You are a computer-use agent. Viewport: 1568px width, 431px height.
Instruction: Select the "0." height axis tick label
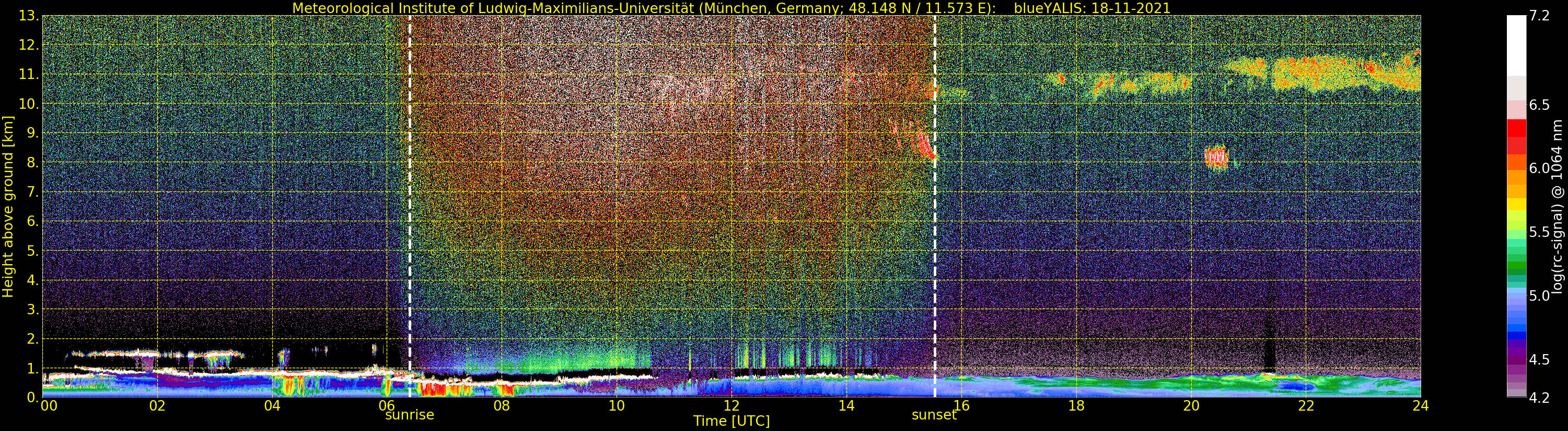[x=33, y=397]
